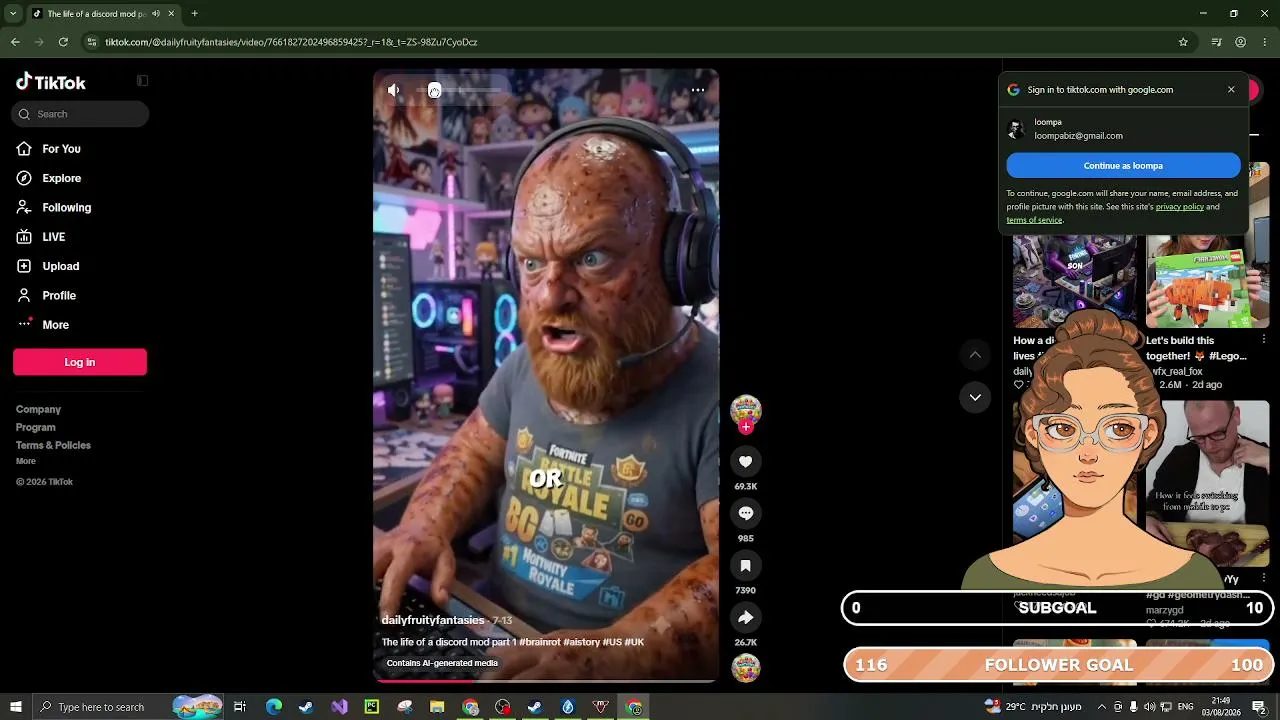Open the steak-cutting man video thumbnail

pyautogui.click(x=1208, y=484)
